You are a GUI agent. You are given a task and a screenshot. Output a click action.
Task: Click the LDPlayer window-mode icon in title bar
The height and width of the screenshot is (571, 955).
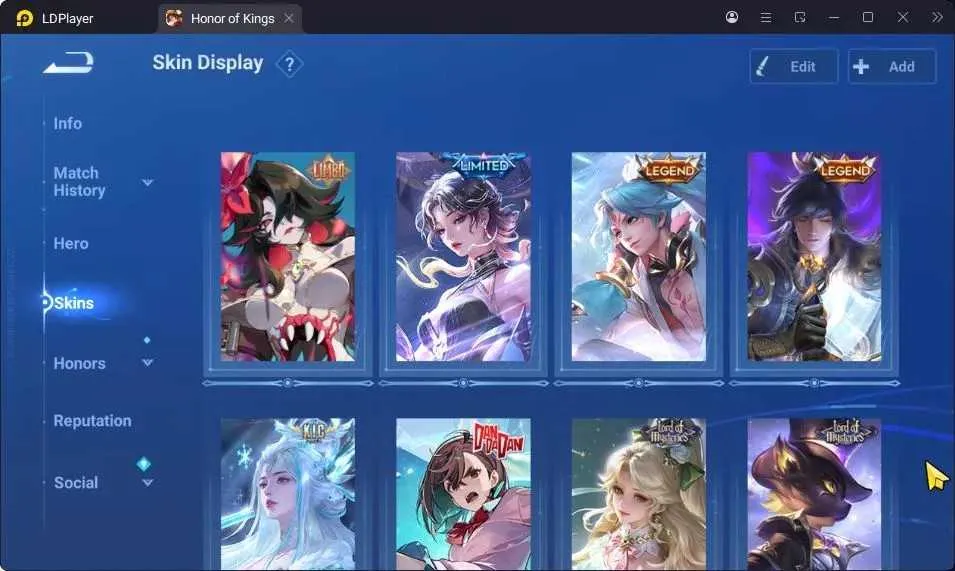pos(800,17)
